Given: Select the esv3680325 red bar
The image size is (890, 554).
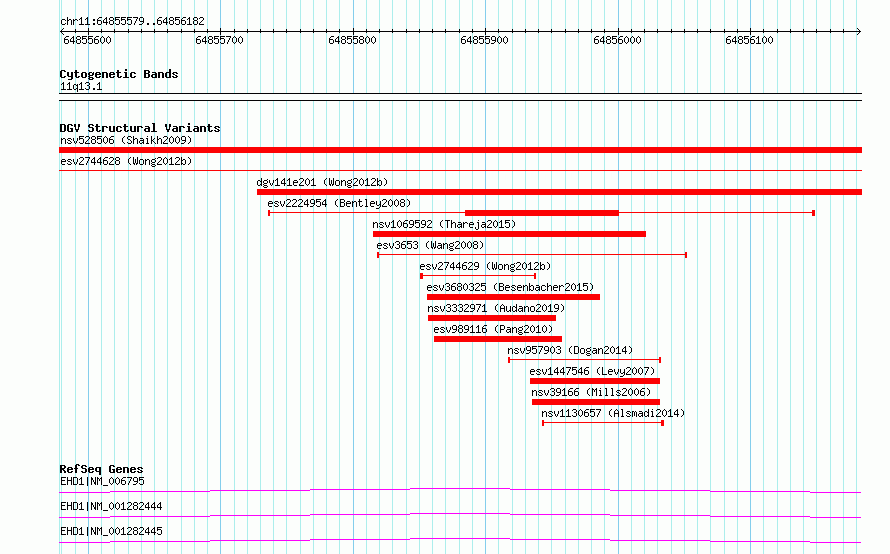Looking at the screenshot, I should (x=513, y=297).
